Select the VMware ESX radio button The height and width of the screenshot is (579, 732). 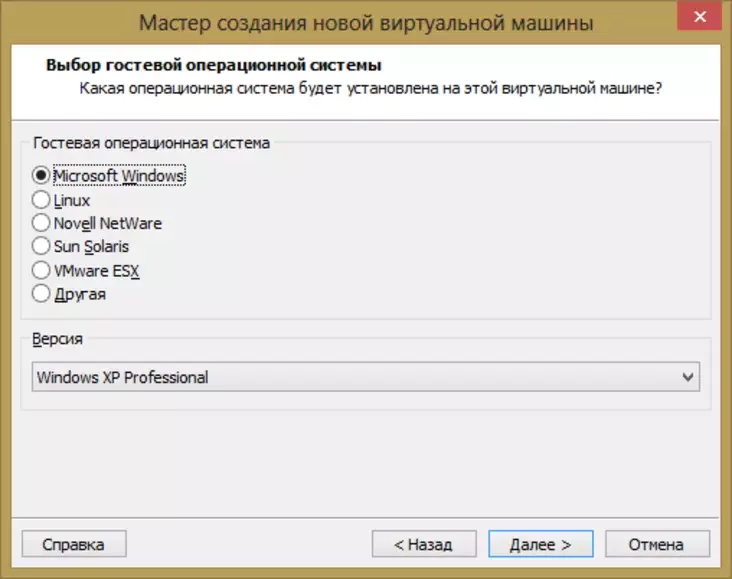click(41, 270)
